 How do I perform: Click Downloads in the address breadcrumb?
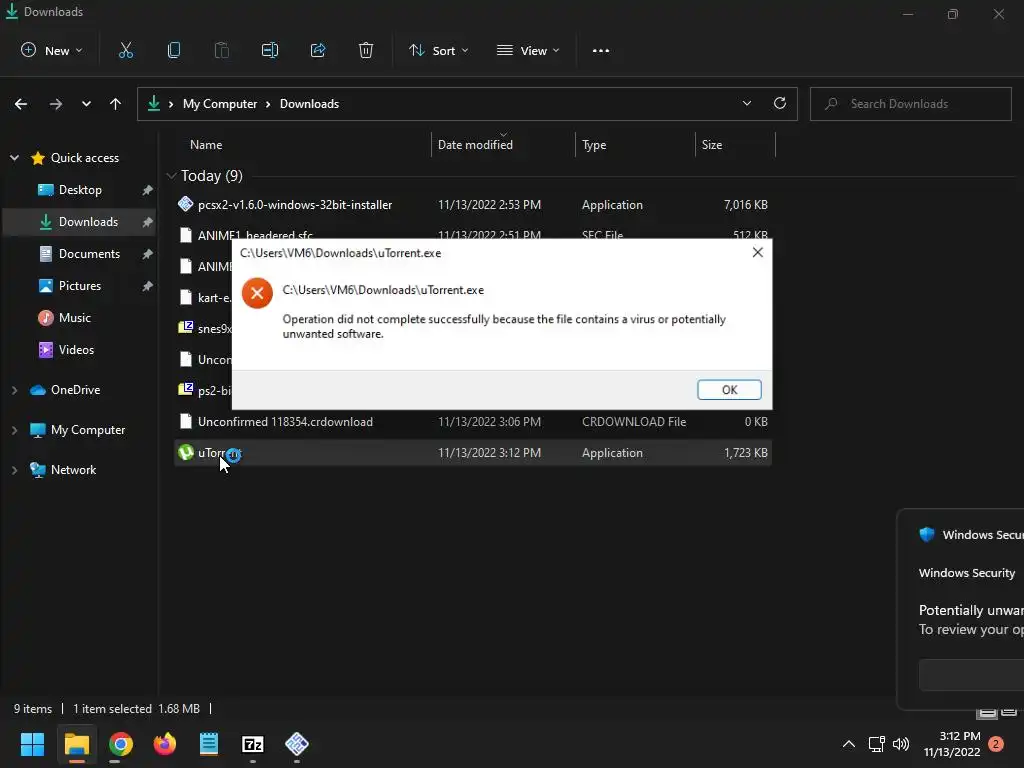click(x=310, y=104)
